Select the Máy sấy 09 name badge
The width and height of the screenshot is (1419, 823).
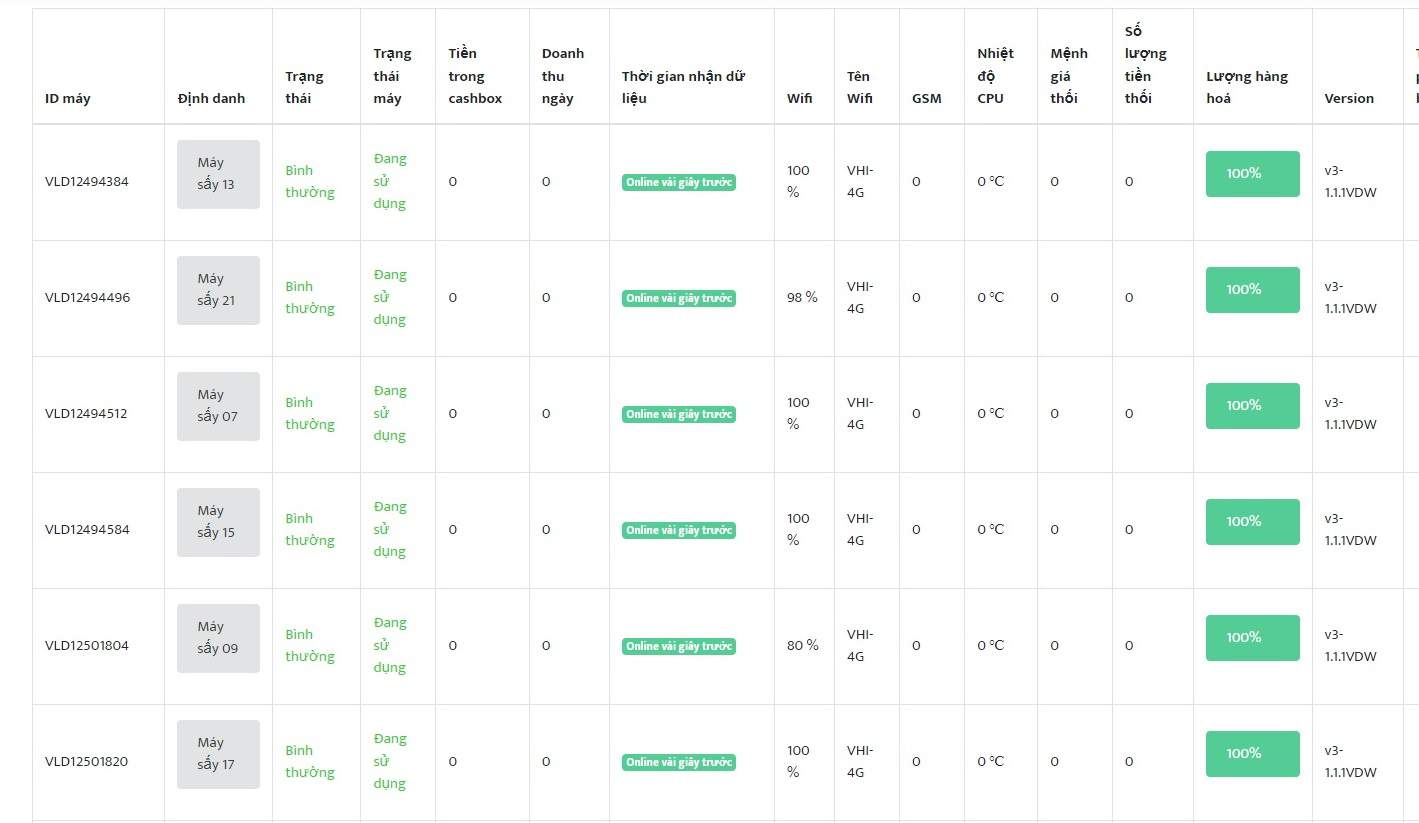click(x=218, y=638)
